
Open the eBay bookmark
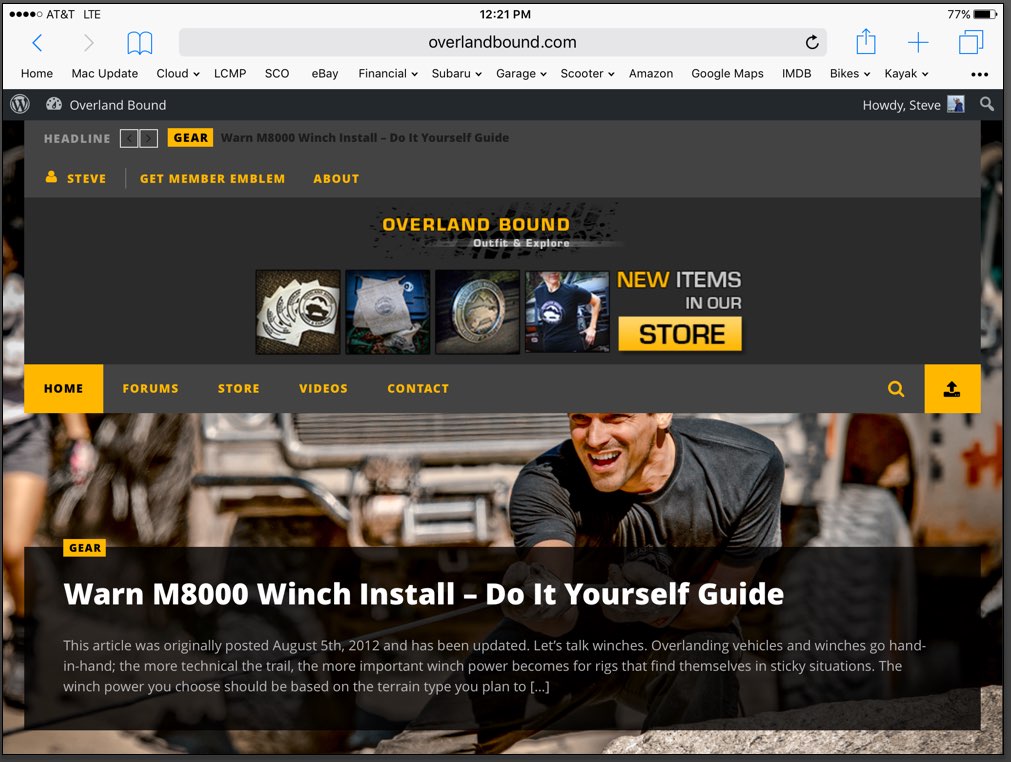pos(325,74)
